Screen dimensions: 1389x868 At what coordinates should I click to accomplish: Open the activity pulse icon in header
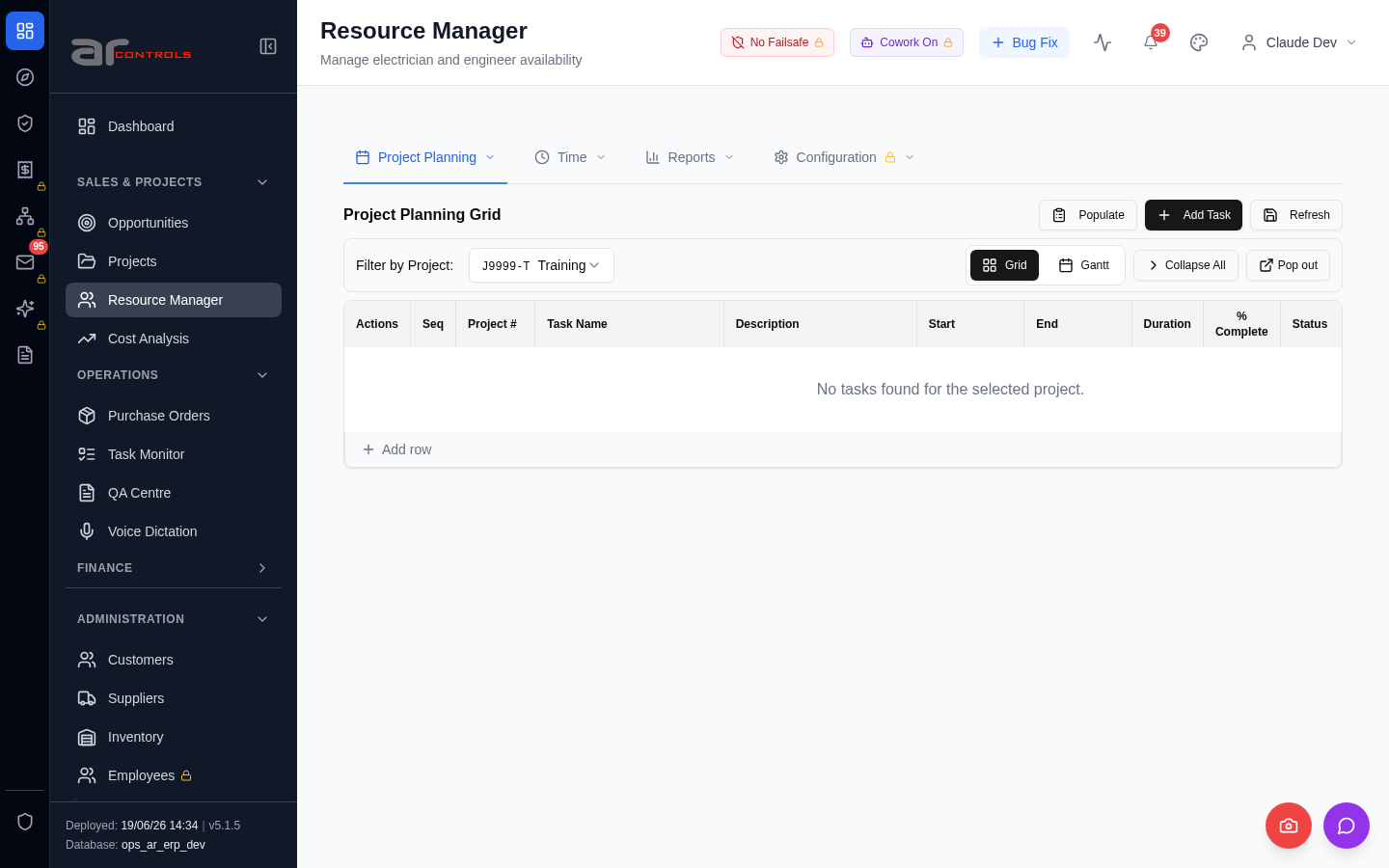(1103, 42)
